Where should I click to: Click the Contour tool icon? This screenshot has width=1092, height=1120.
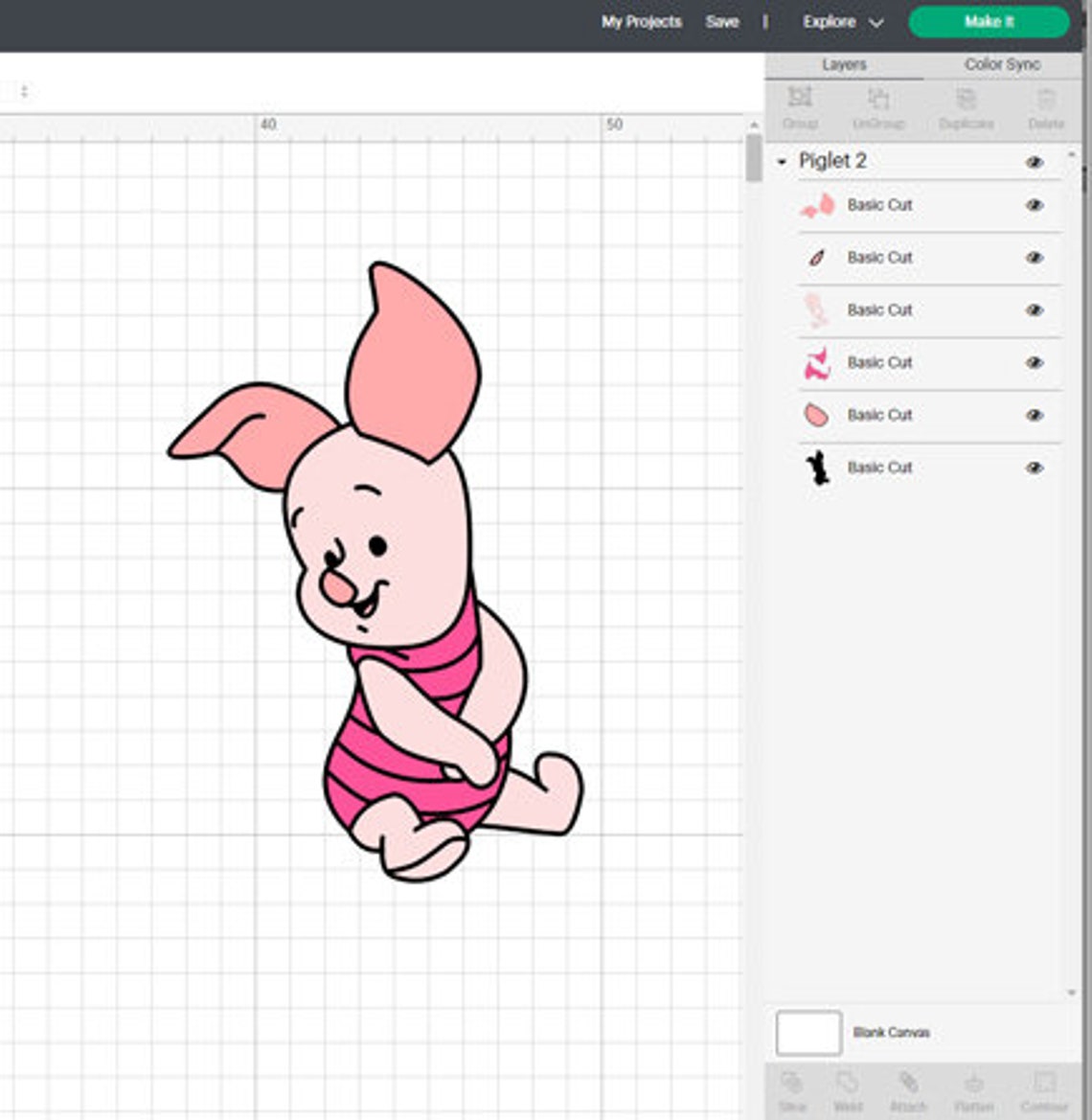point(1043,1084)
